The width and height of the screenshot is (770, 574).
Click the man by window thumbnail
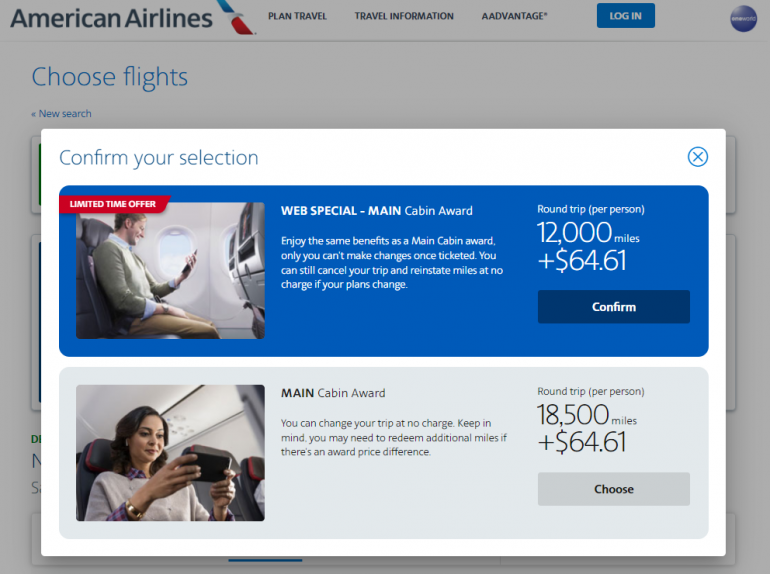[x=170, y=271]
